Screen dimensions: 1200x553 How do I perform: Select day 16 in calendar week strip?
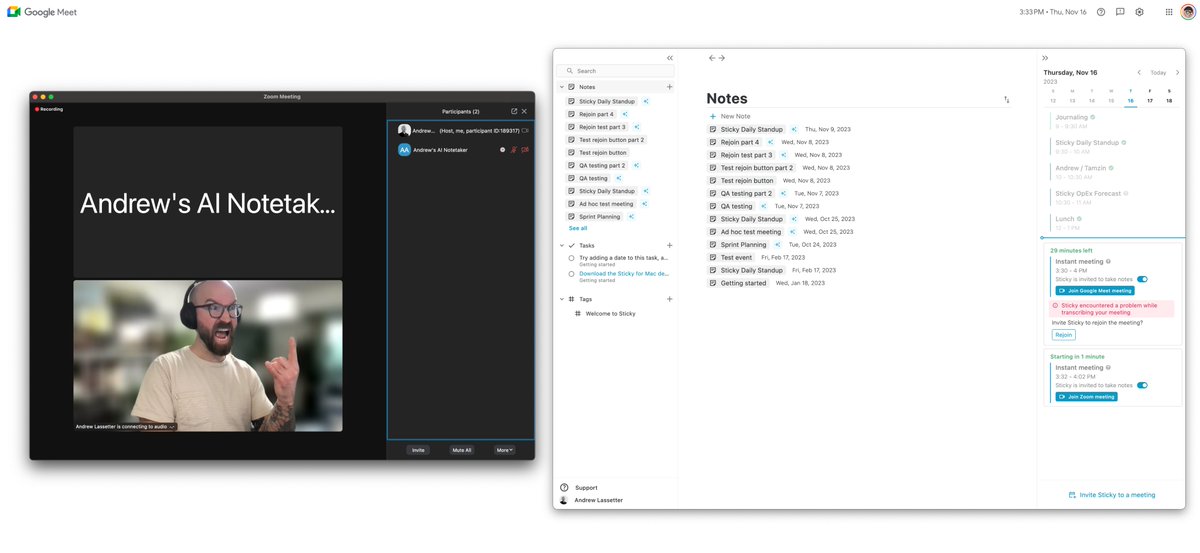pyautogui.click(x=1130, y=100)
